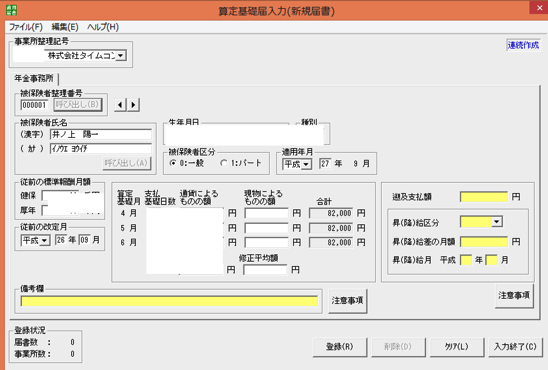Open the 編集(E) menu

(65, 27)
